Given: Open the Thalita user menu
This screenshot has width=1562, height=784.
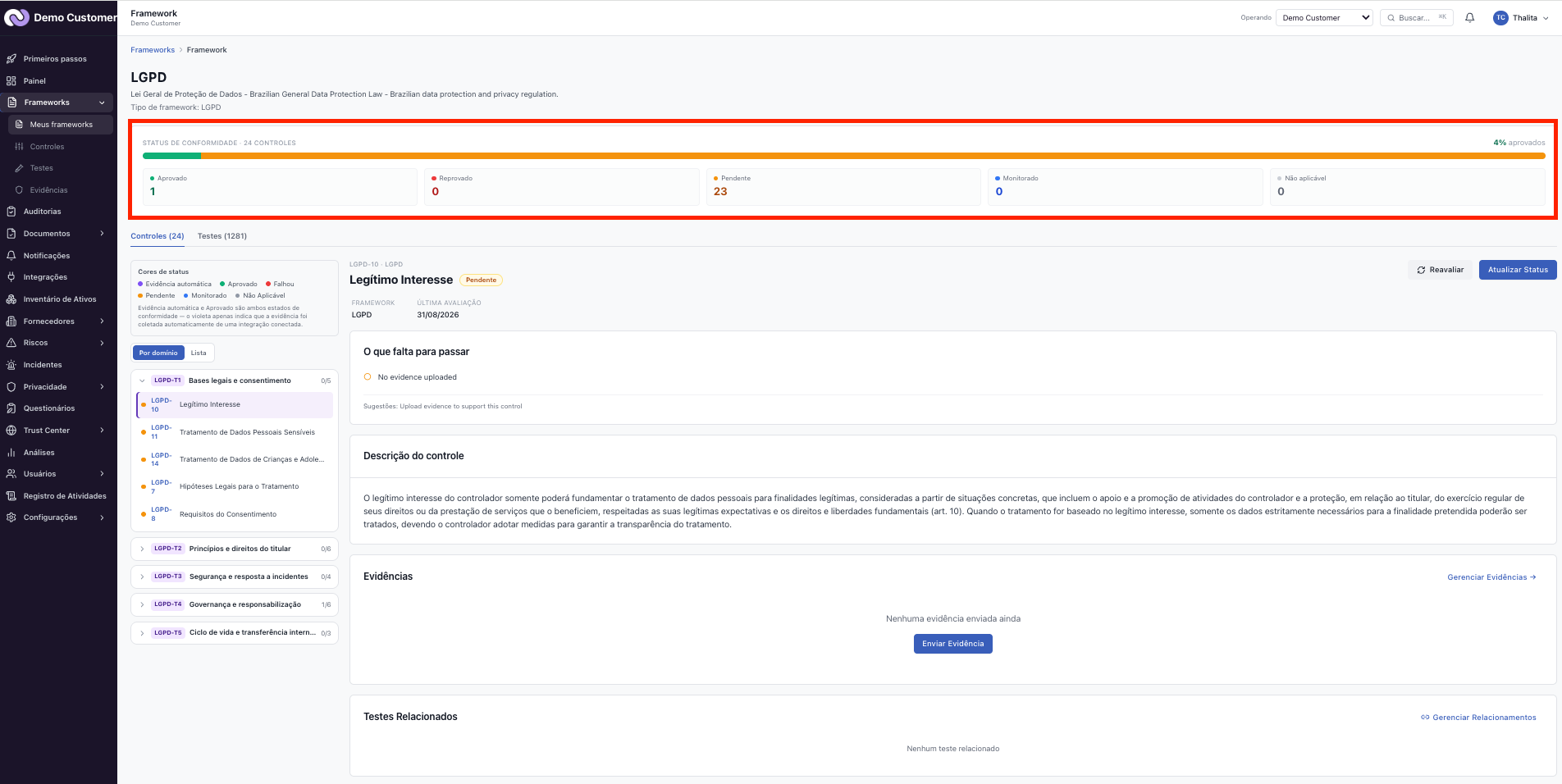Looking at the screenshot, I should [1521, 17].
